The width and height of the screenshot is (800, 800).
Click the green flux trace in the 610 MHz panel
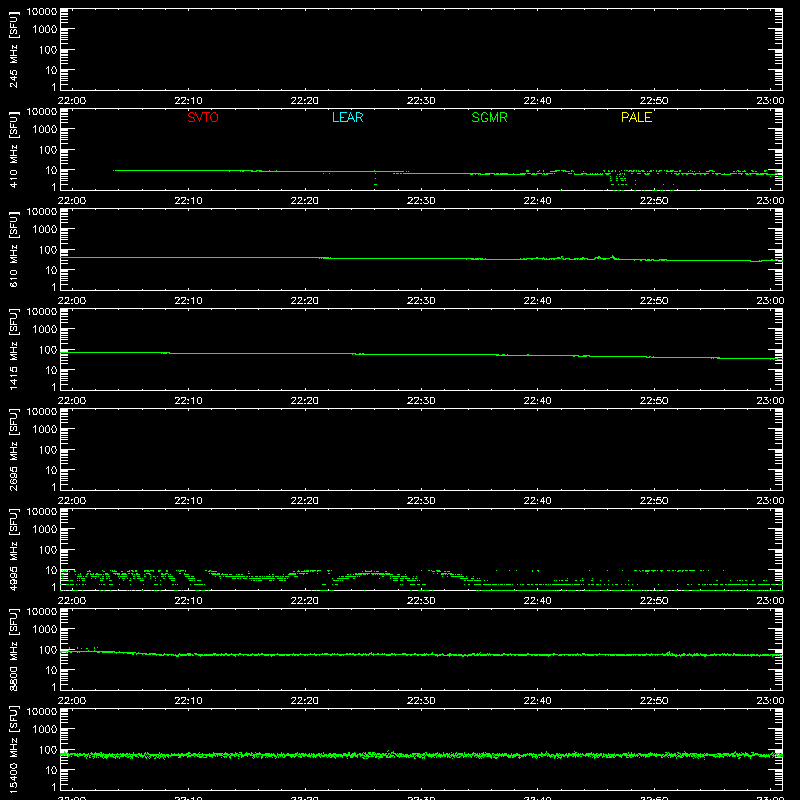(421, 259)
